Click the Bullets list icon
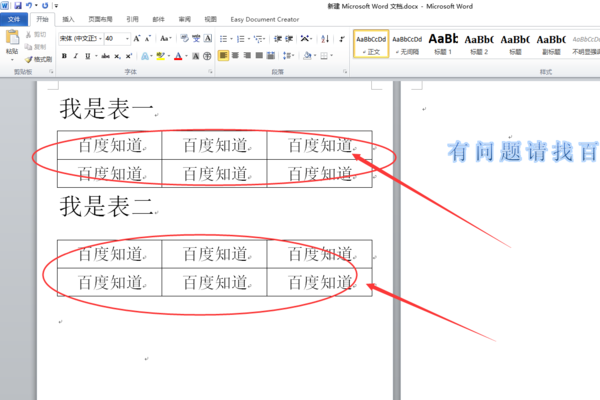 tap(223, 39)
